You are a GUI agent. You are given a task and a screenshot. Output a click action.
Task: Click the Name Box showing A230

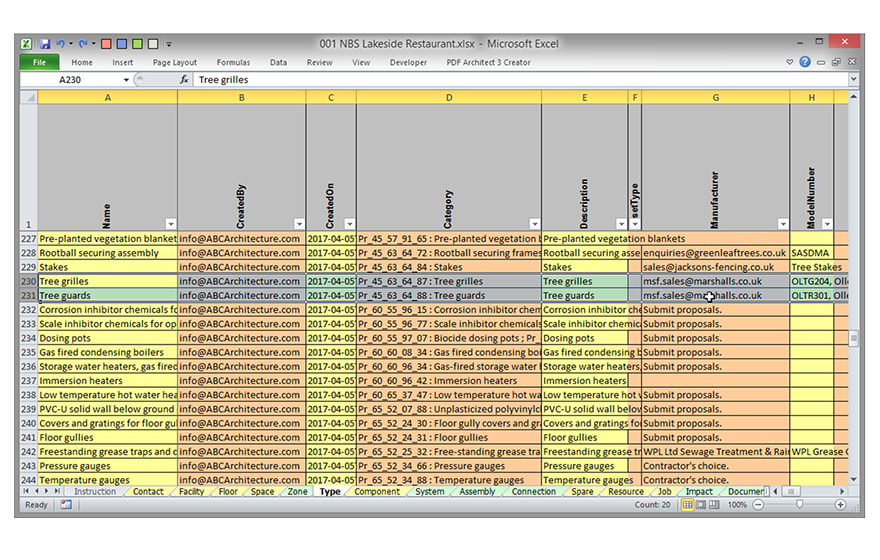[70, 80]
